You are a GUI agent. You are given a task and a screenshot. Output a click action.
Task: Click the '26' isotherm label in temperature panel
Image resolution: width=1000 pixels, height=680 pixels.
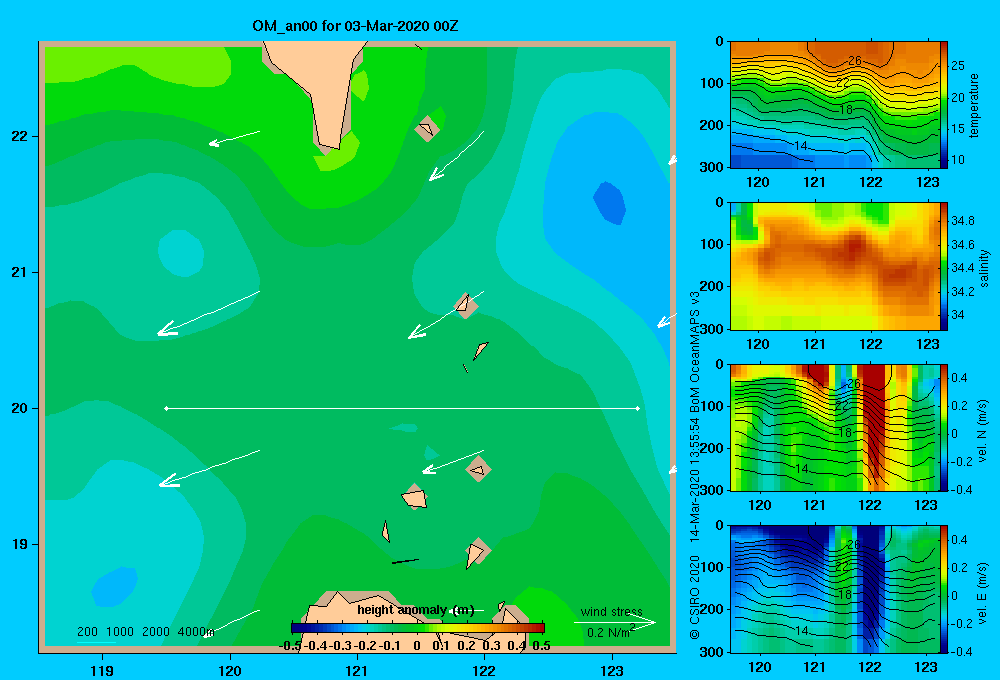[855, 61]
